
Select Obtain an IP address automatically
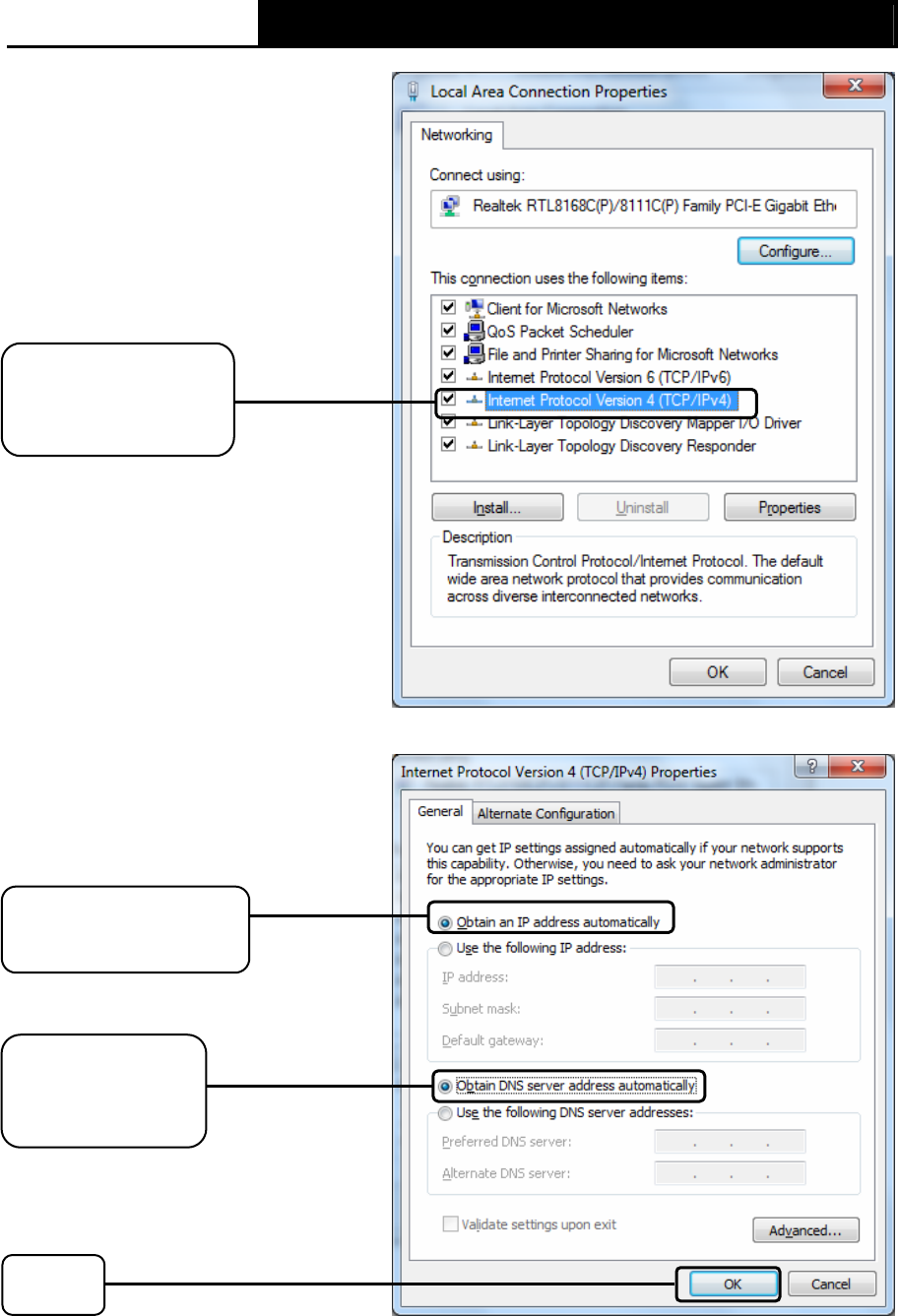tap(550, 922)
